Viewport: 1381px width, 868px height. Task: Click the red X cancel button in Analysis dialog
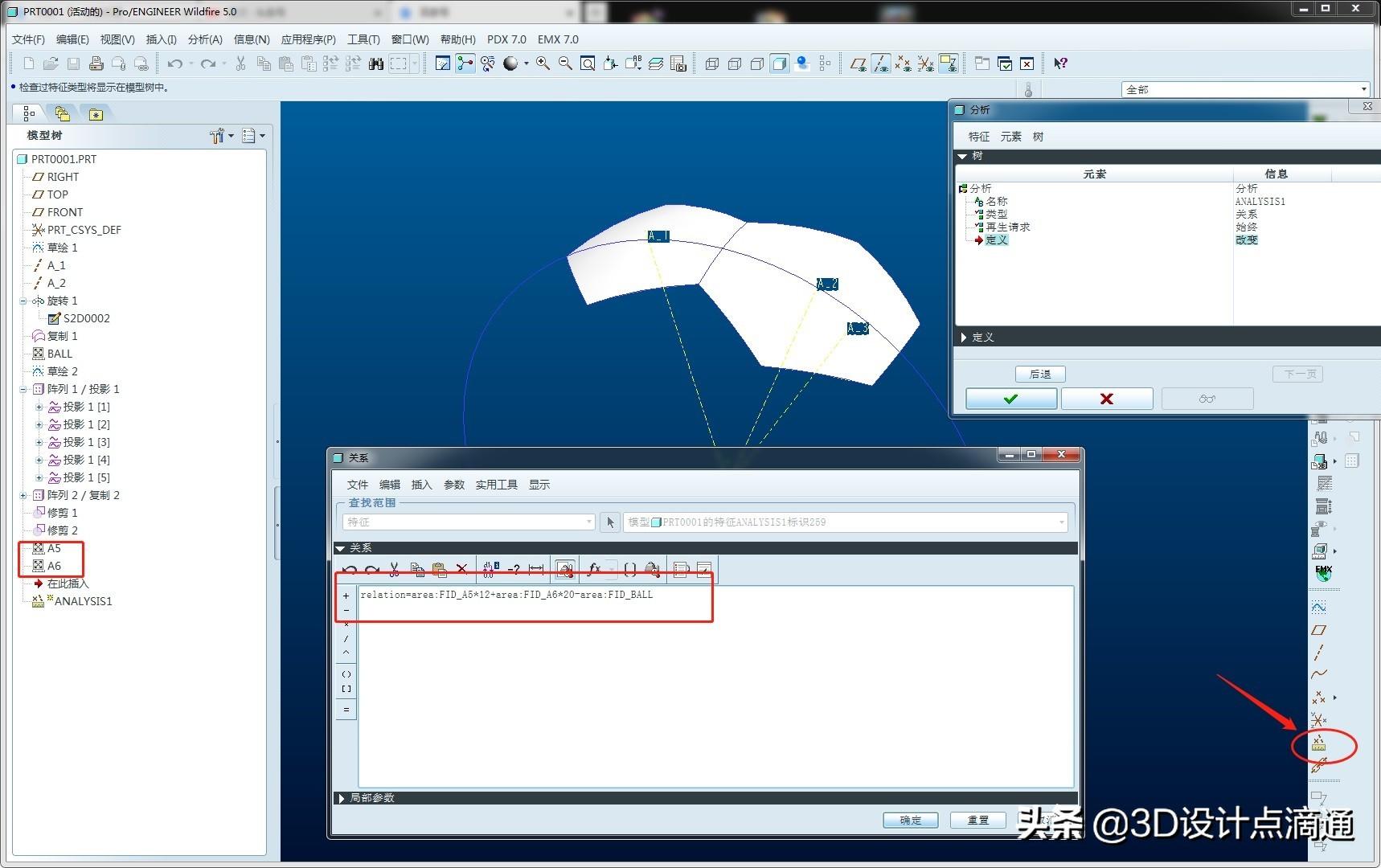[1107, 399]
